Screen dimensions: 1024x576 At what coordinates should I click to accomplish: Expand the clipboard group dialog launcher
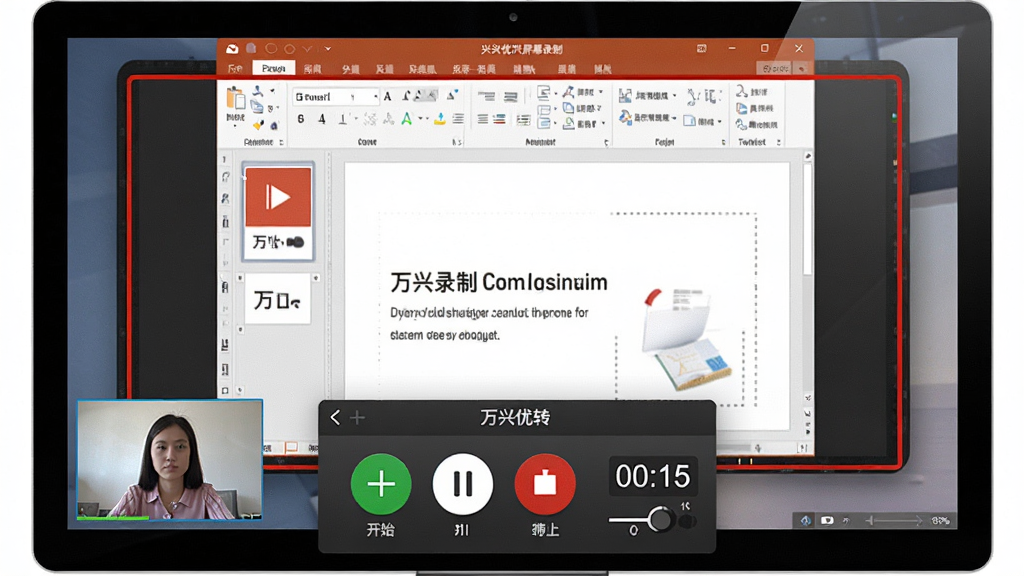[281, 142]
